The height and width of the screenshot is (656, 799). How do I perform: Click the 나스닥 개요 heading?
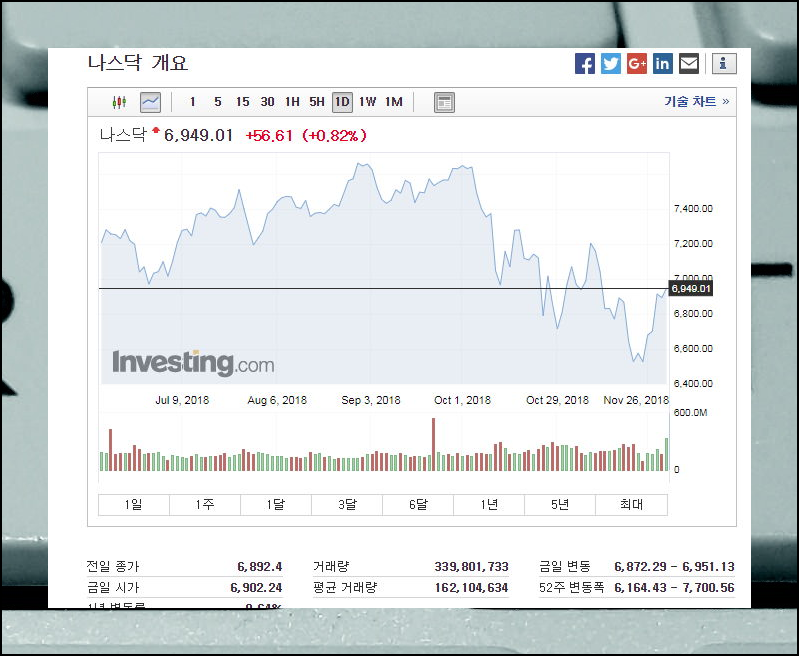138,63
